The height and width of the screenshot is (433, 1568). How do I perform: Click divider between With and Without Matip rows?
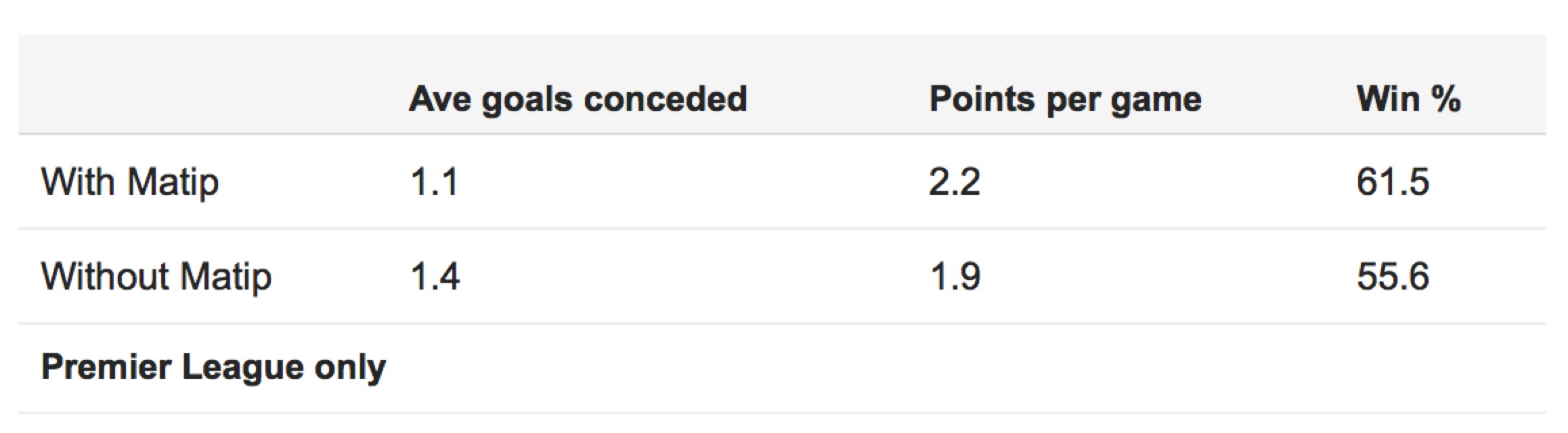coord(782,229)
